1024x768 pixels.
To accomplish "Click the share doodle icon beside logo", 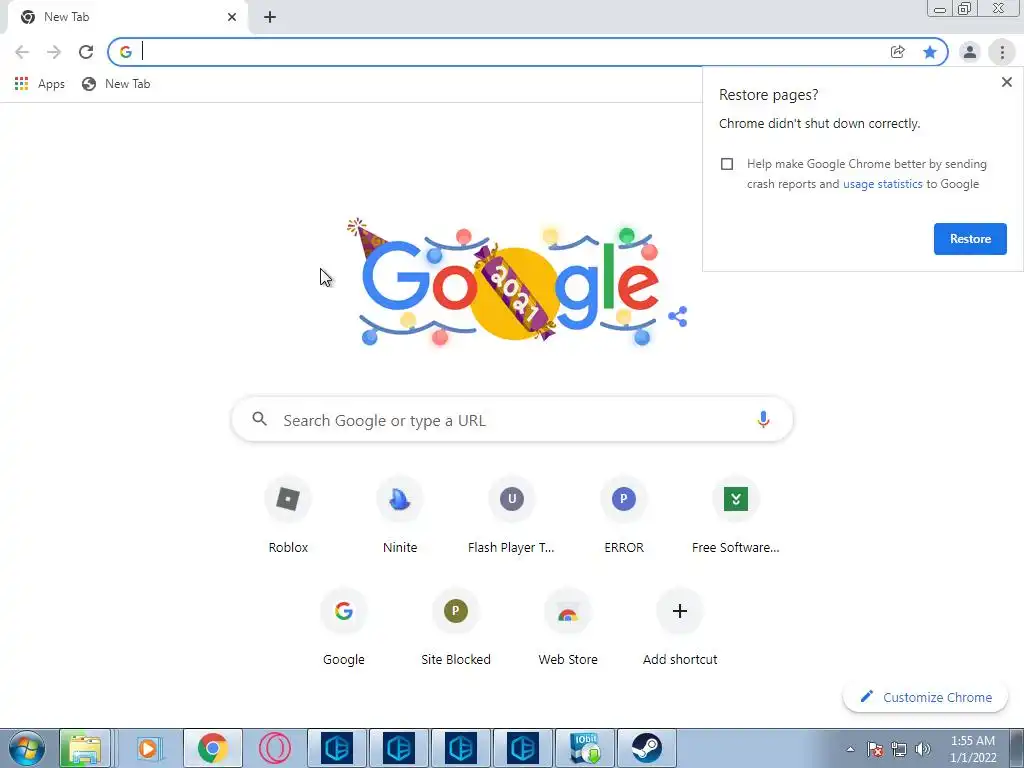I will click(x=677, y=317).
